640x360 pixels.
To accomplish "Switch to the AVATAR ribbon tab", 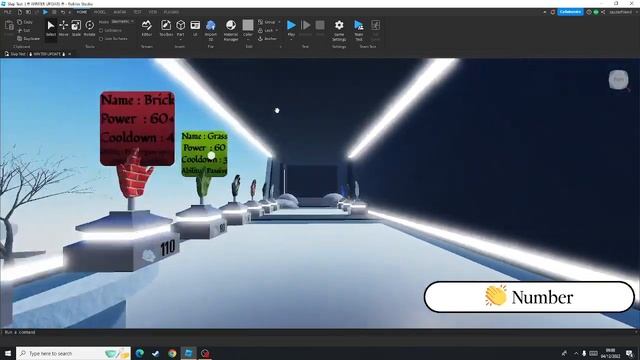I will point(120,12).
